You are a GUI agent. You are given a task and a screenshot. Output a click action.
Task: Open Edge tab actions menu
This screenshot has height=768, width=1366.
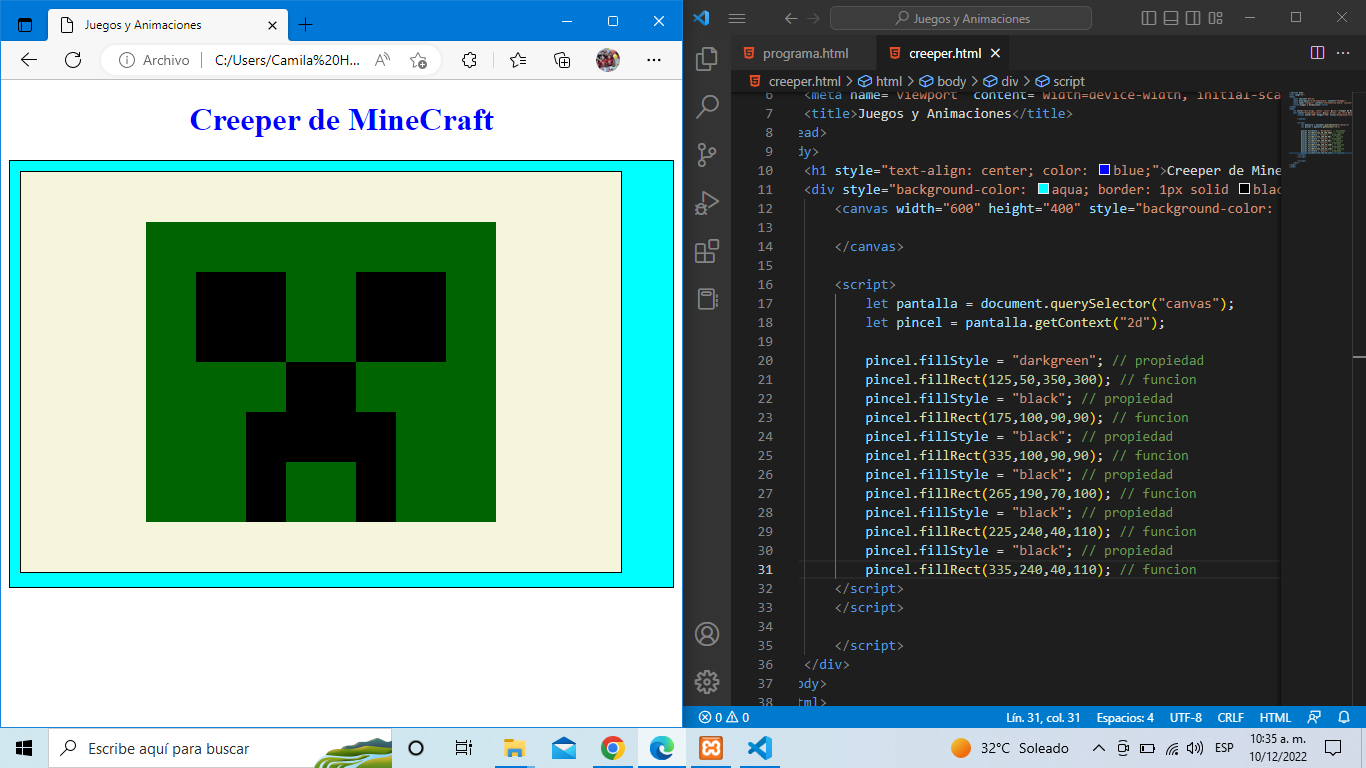tap(25, 24)
